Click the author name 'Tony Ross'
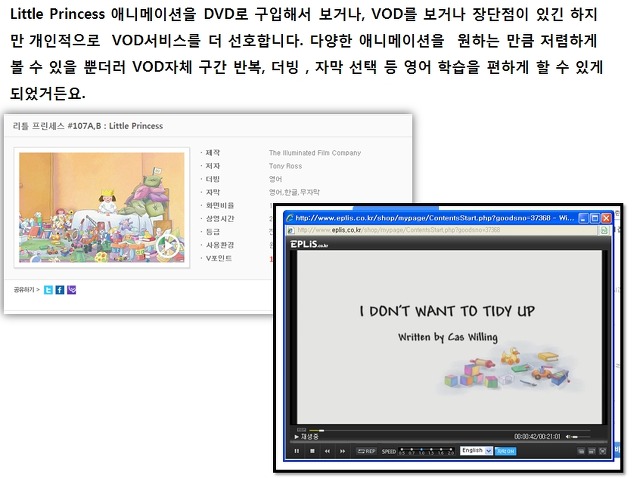Image resolution: width=640 pixels, height=478 pixels. (285, 166)
